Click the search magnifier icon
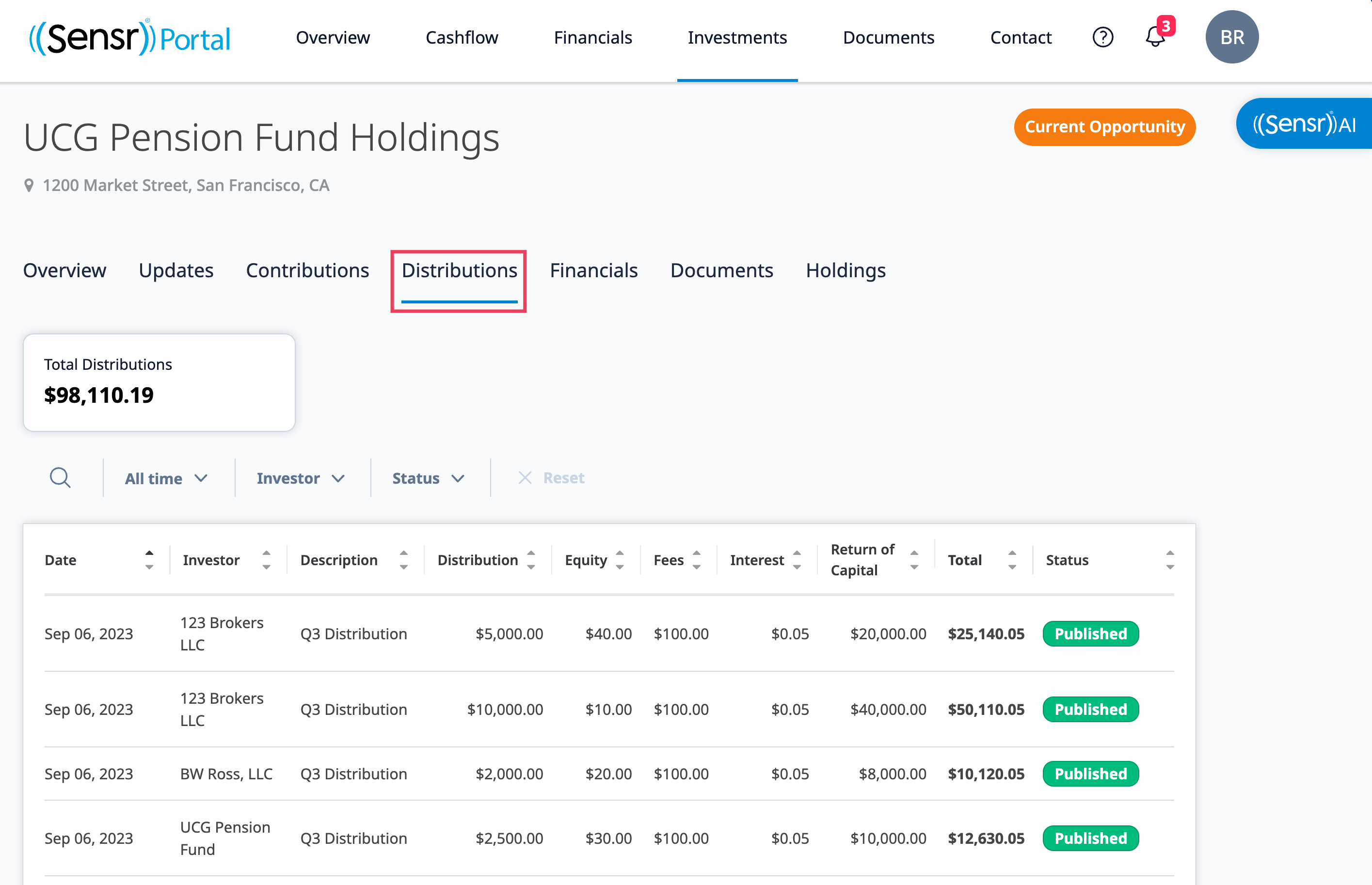Screen dimensions: 1372x885 (x=60, y=477)
